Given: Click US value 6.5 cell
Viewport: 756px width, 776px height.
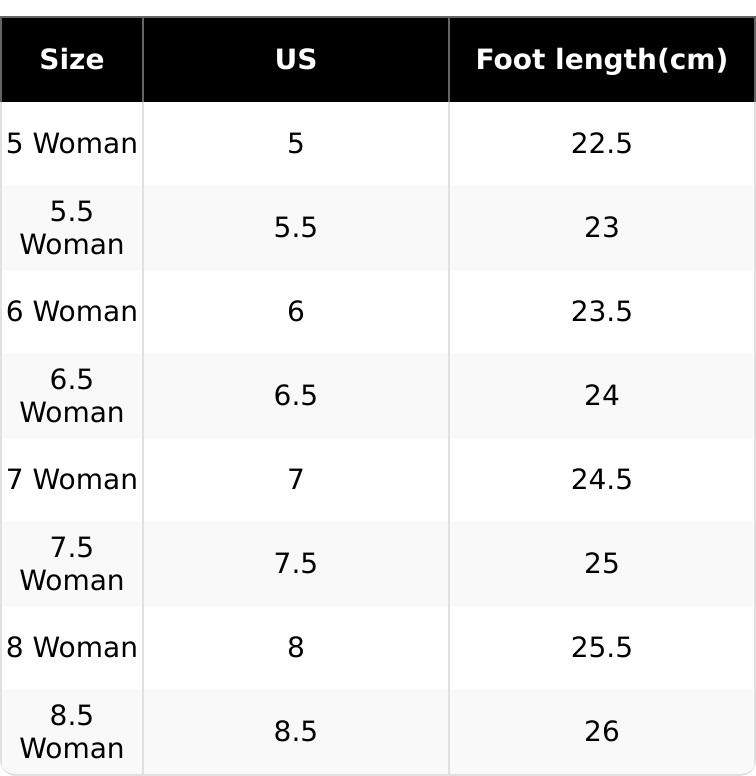Looking at the screenshot, I should coord(296,396).
